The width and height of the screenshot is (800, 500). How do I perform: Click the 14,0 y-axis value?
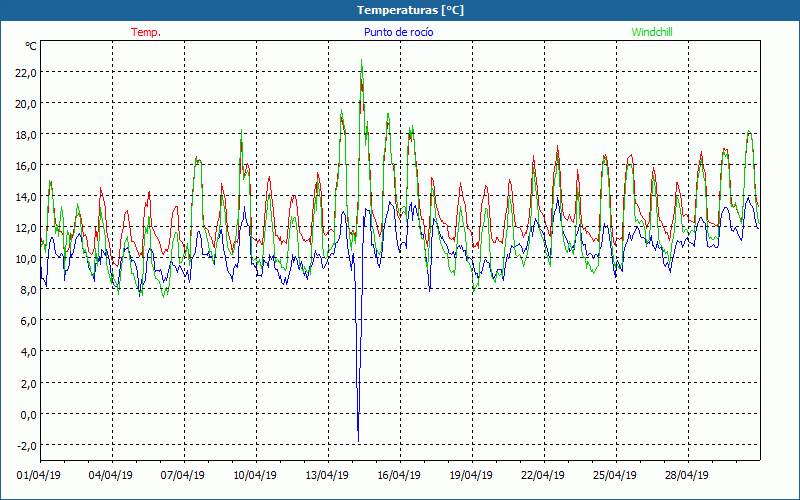tap(27, 197)
